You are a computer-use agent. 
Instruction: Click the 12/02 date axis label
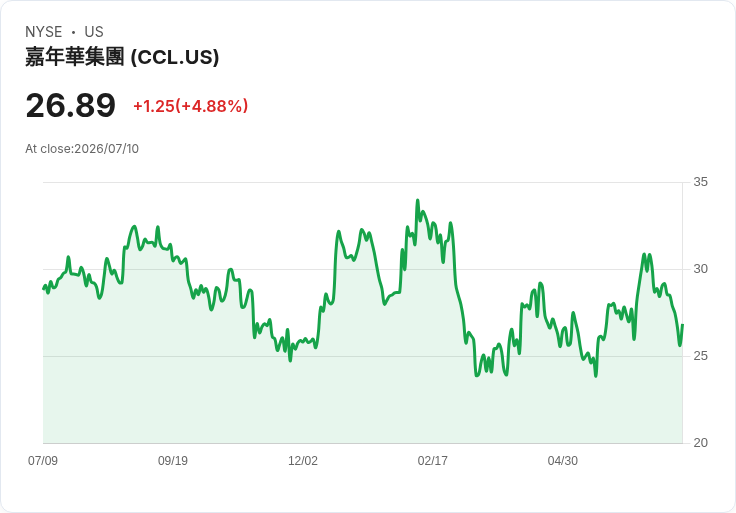303,461
